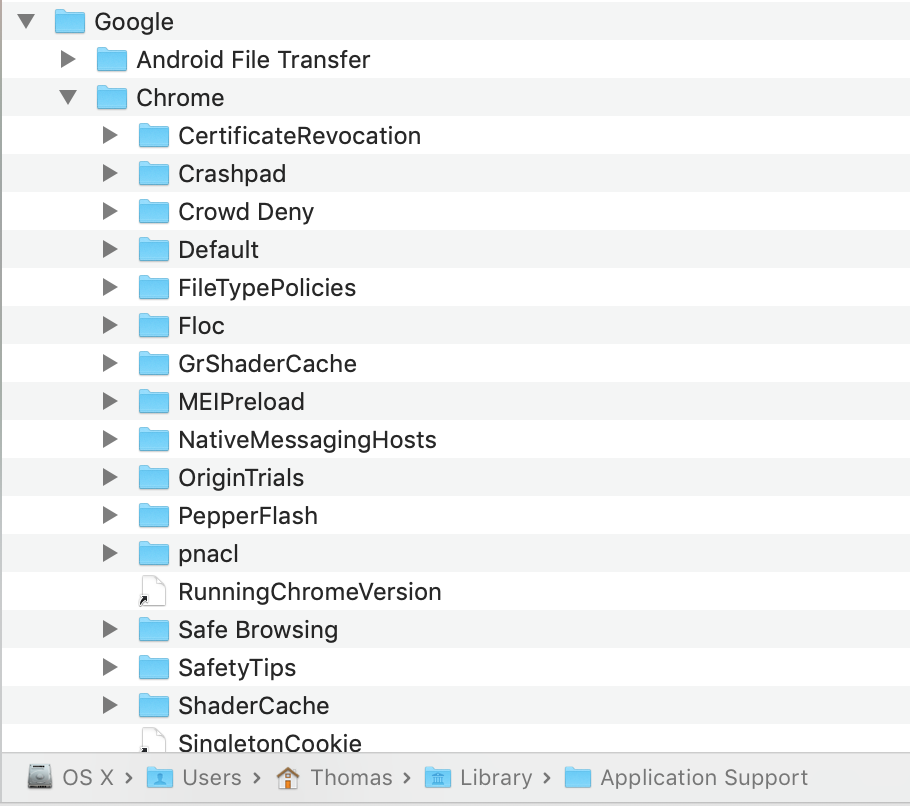Click the NativeMessagingHosts folder icon

pyautogui.click(x=154, y=439)
